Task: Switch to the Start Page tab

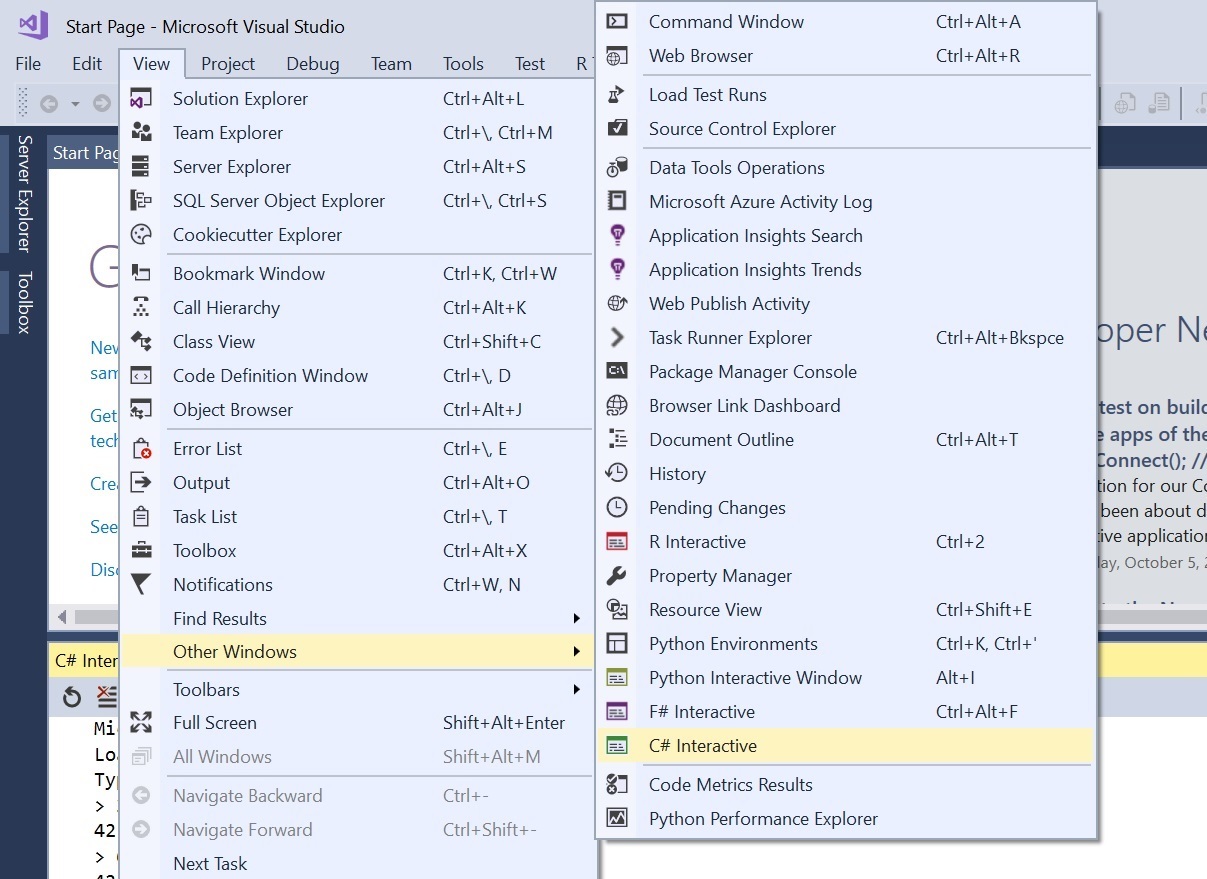Action: [84, 153]
